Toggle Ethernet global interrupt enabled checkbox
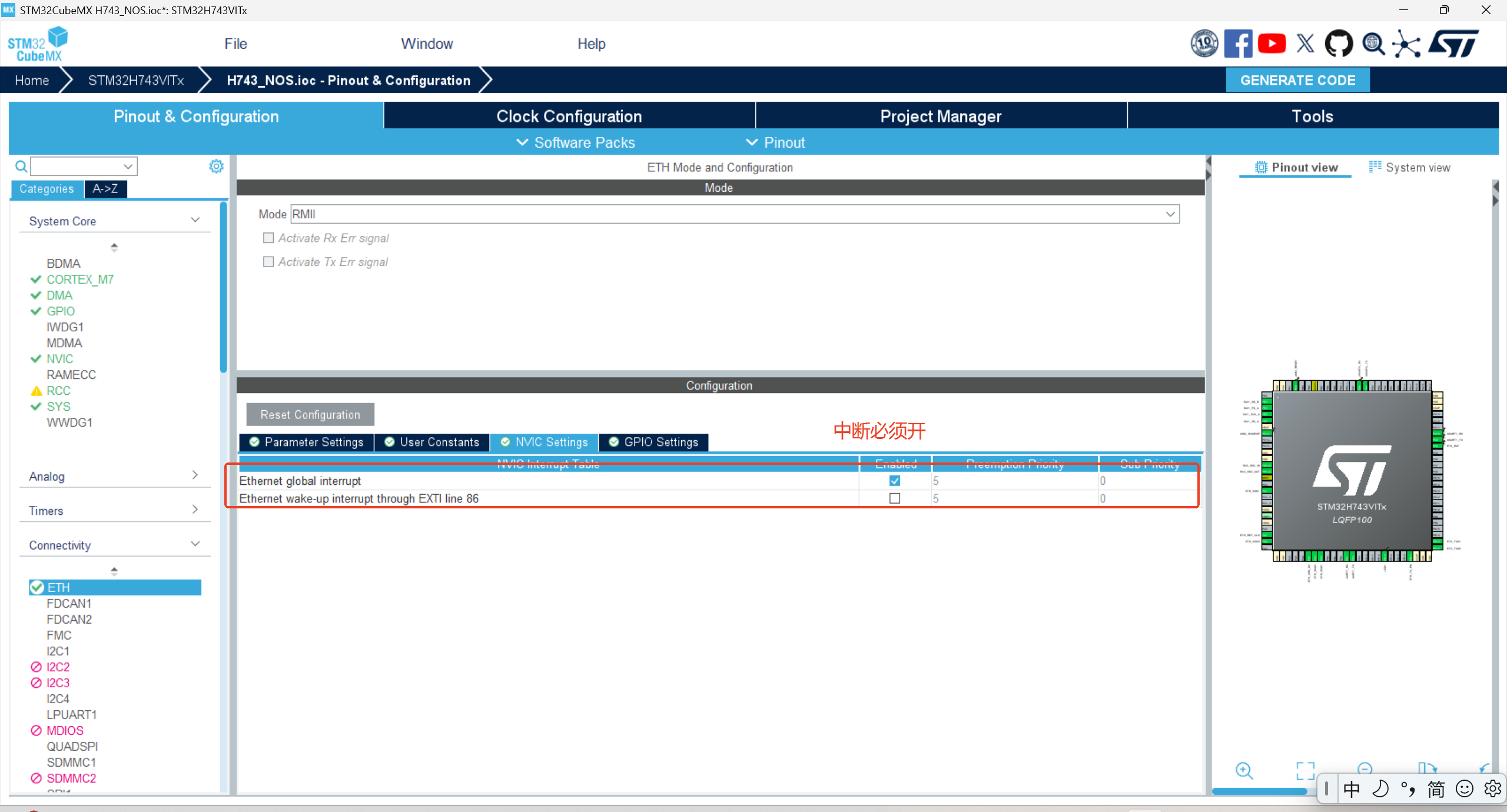The image size is (1507, 812). [895, 481]
